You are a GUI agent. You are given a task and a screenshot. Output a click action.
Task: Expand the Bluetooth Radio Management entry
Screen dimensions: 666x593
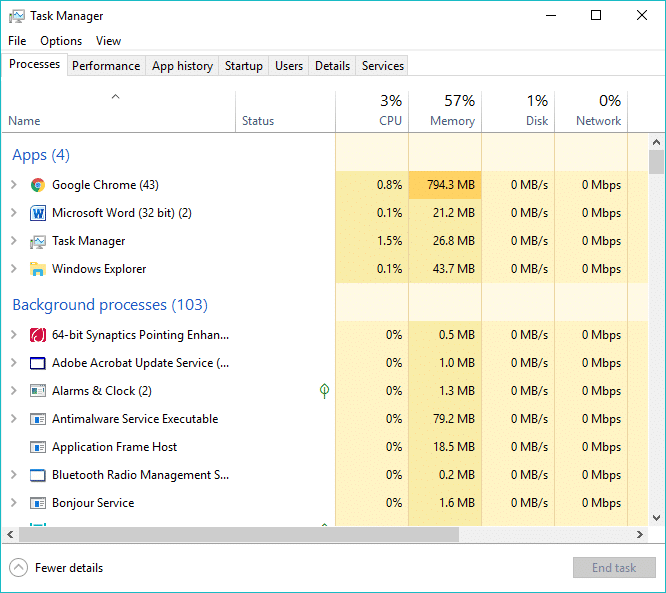[x=14, y=475]
